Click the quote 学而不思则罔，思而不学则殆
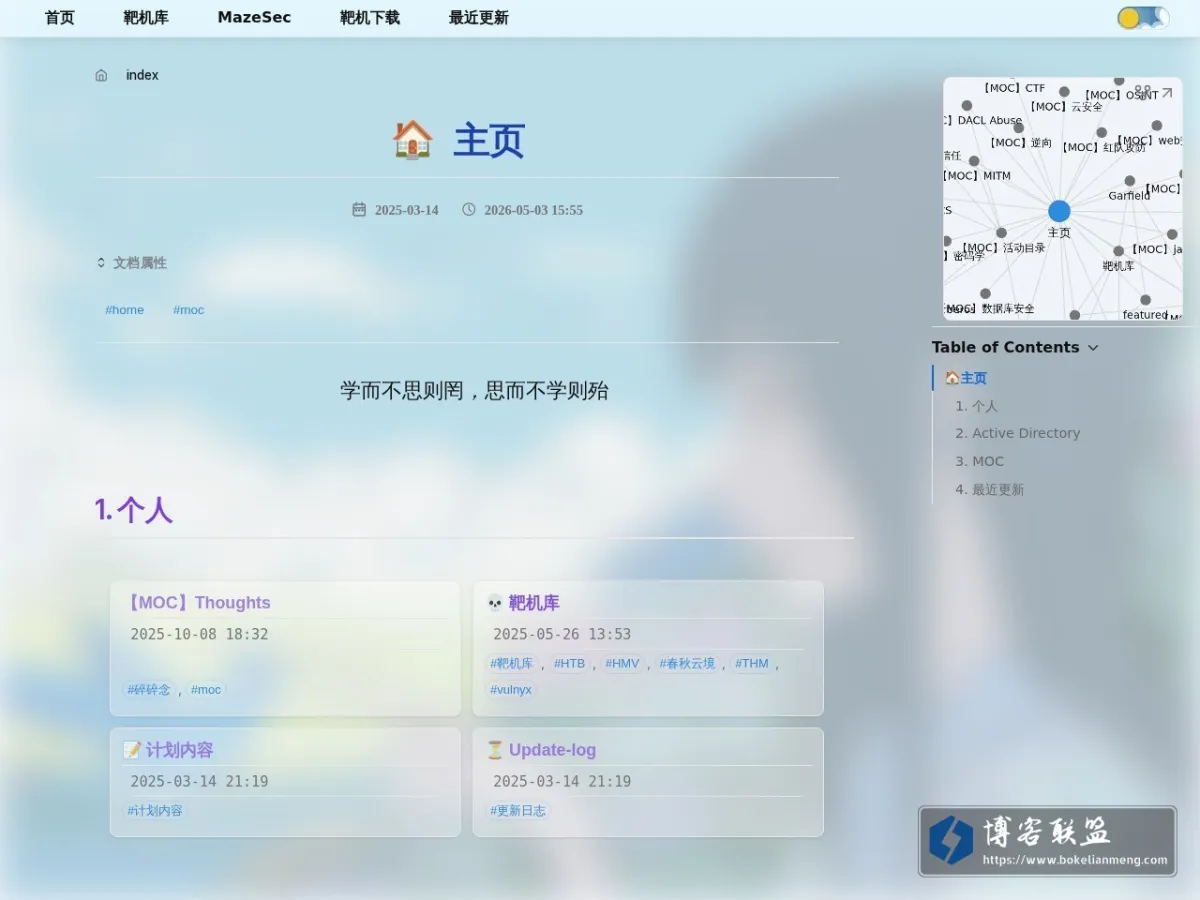Screen dimensions: 1200x900 click(474, 391)
